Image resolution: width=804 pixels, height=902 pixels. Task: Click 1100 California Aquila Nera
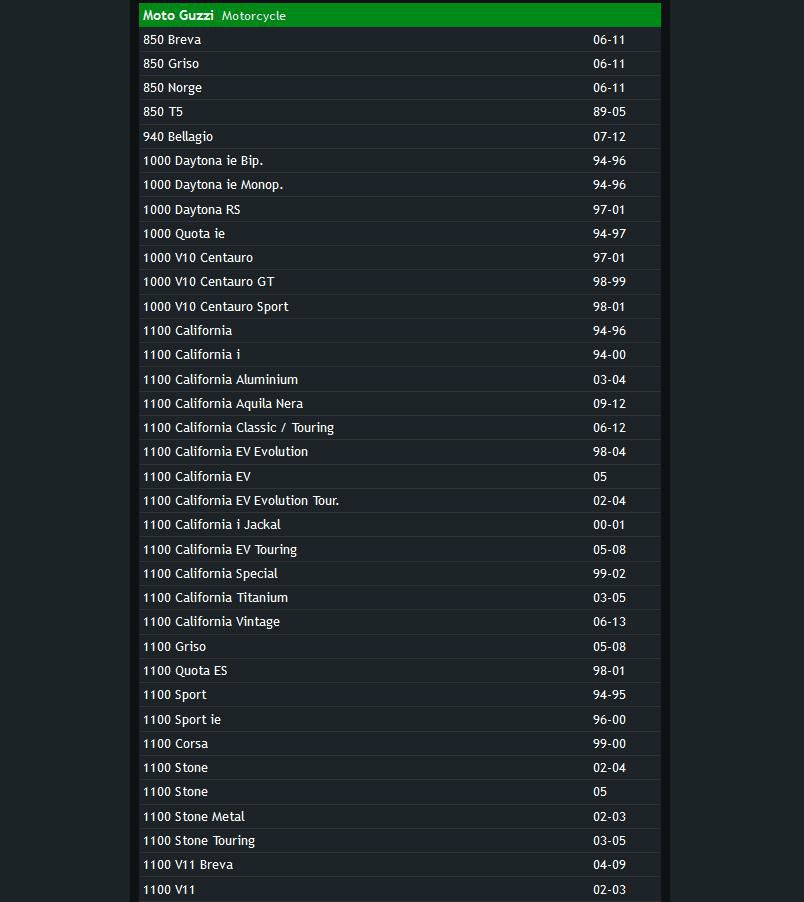coord(223,404)
